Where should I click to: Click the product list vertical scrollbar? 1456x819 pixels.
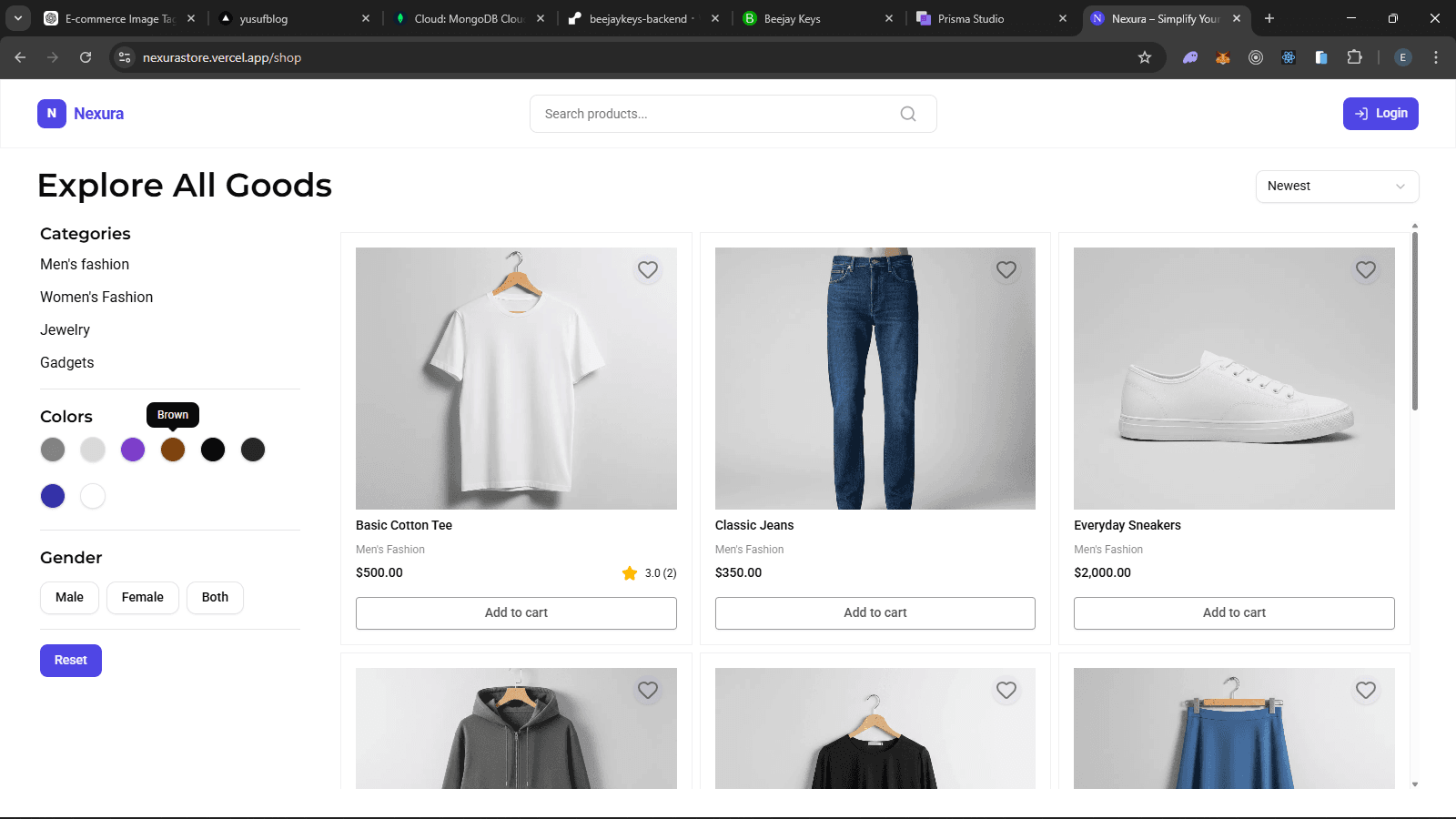(1415, 320)
